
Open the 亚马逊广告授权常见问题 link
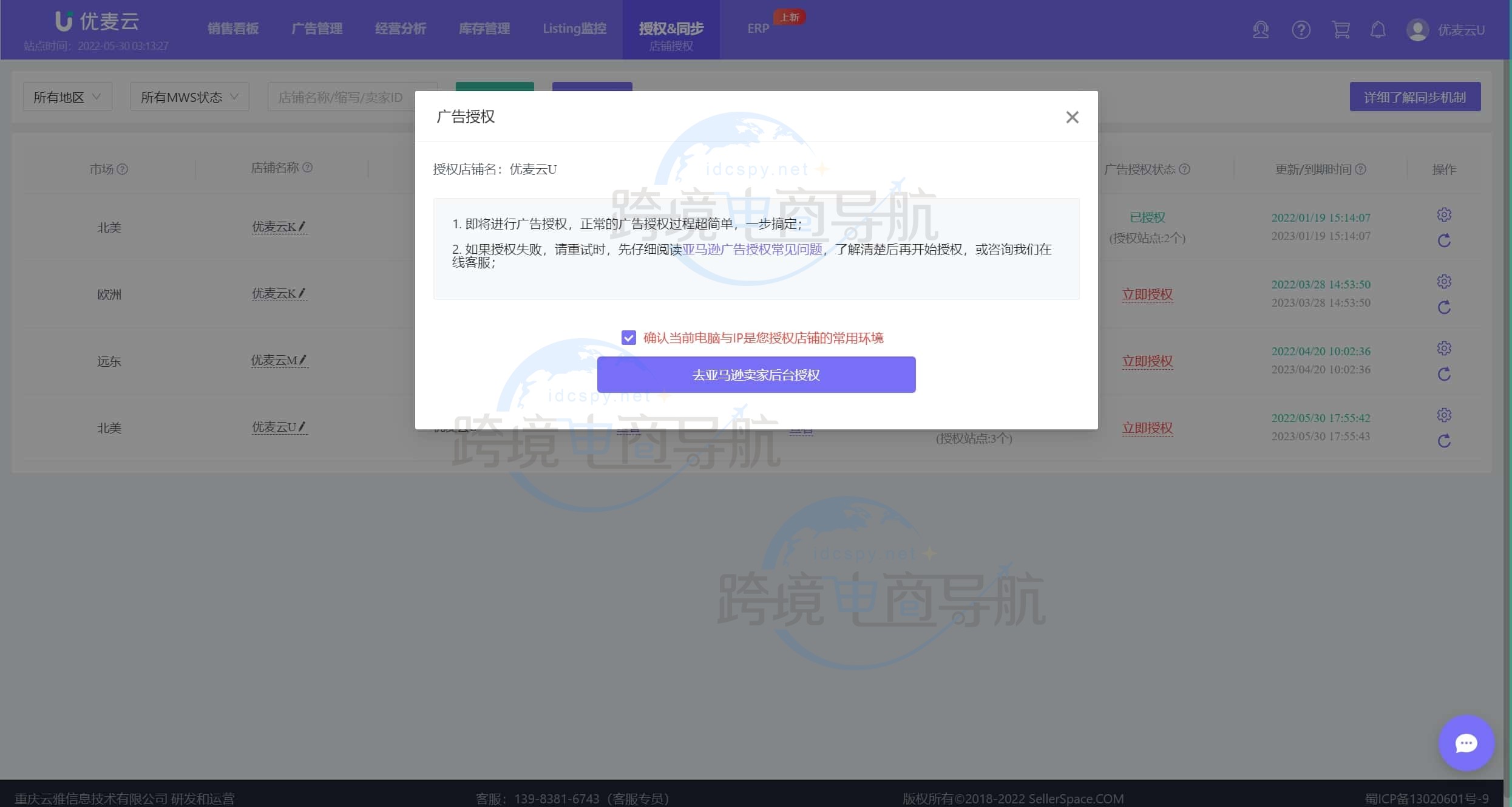(x=753, y=249)
